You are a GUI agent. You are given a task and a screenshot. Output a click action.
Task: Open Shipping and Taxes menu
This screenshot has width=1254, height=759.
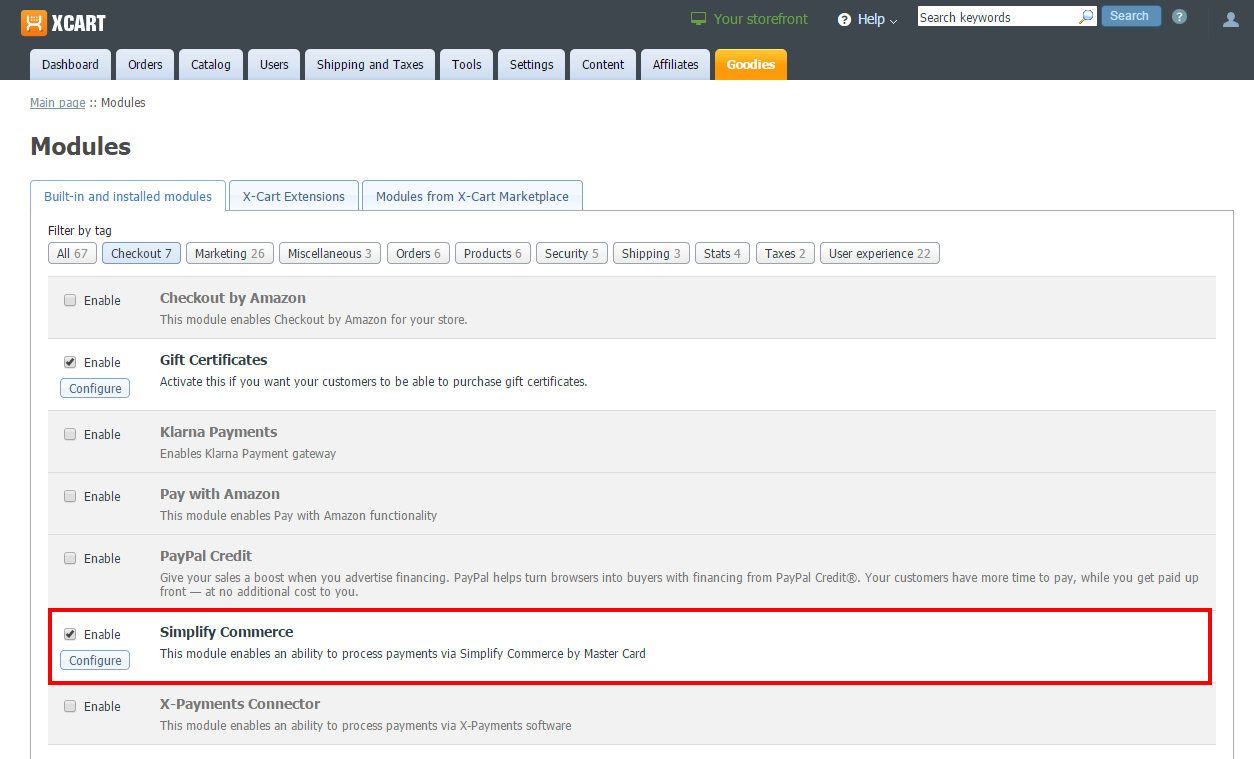[370, 64]
